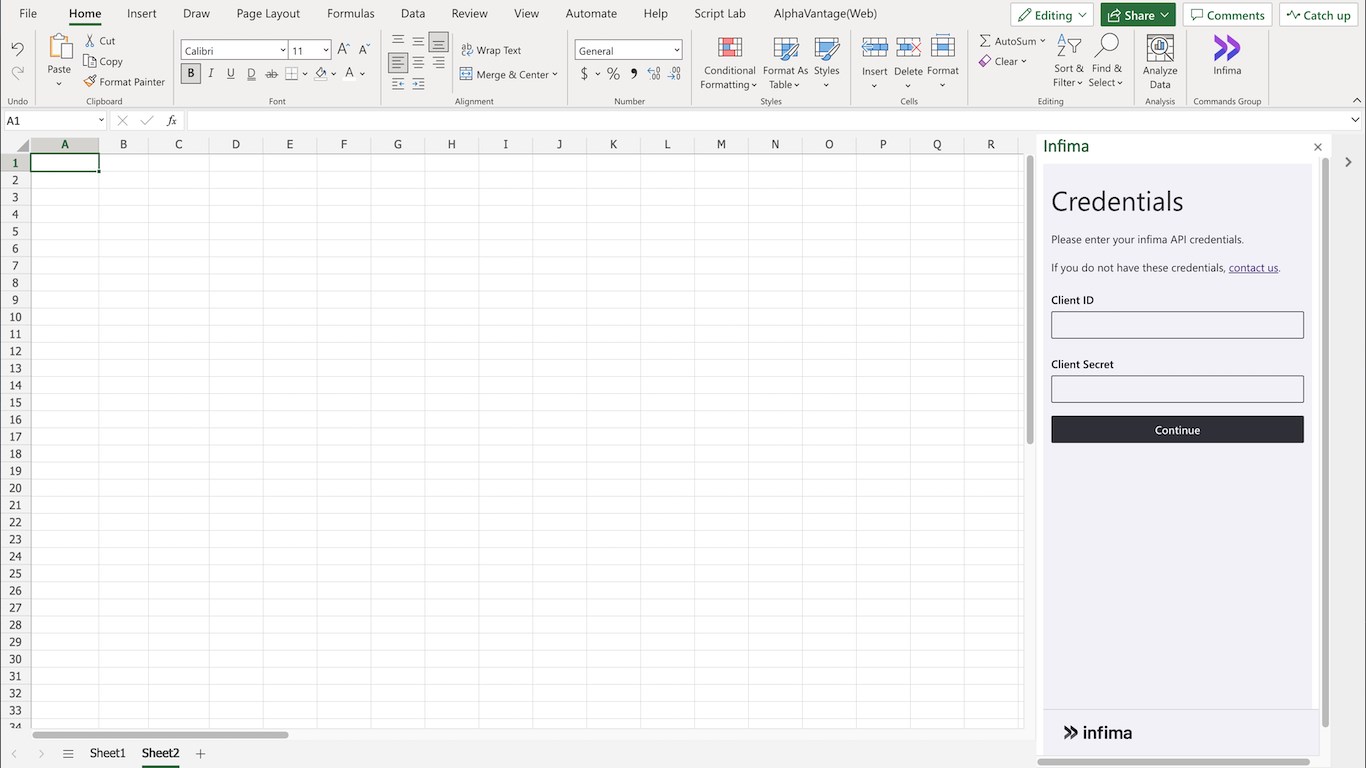
Task: Toggle Wrap Text
Action: pos(491,50)
